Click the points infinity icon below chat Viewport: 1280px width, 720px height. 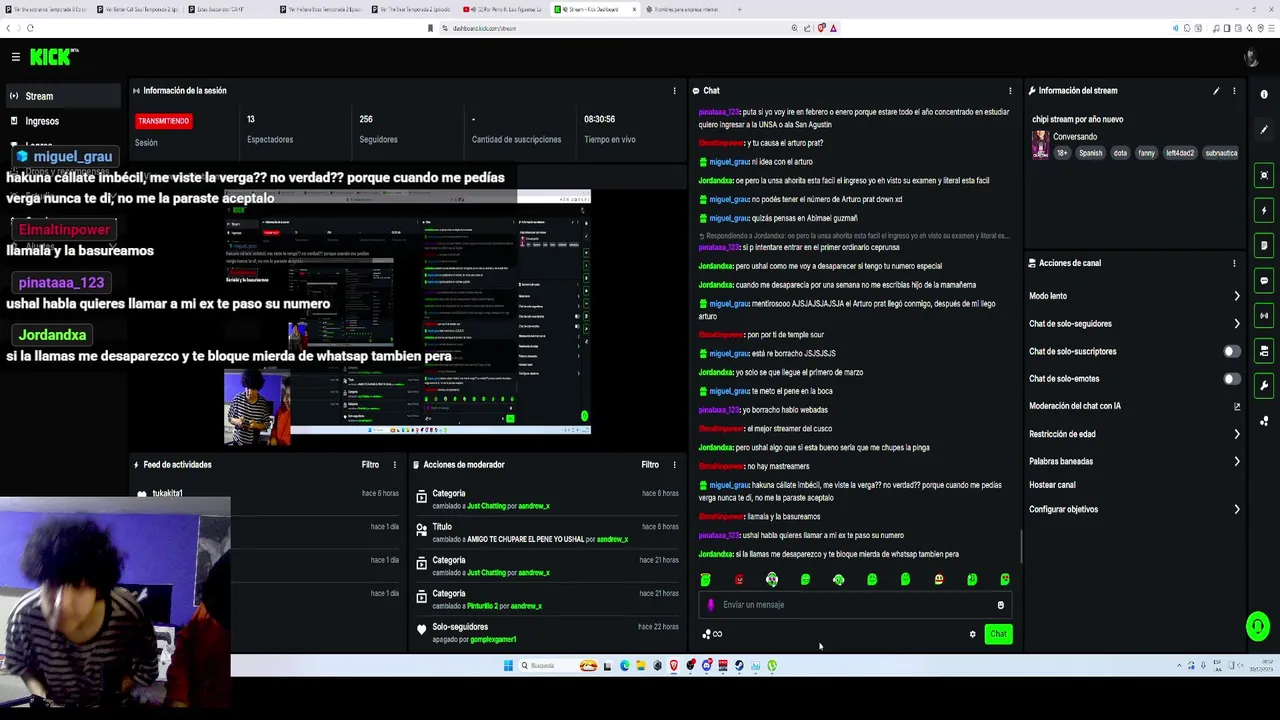coord(712,634)
